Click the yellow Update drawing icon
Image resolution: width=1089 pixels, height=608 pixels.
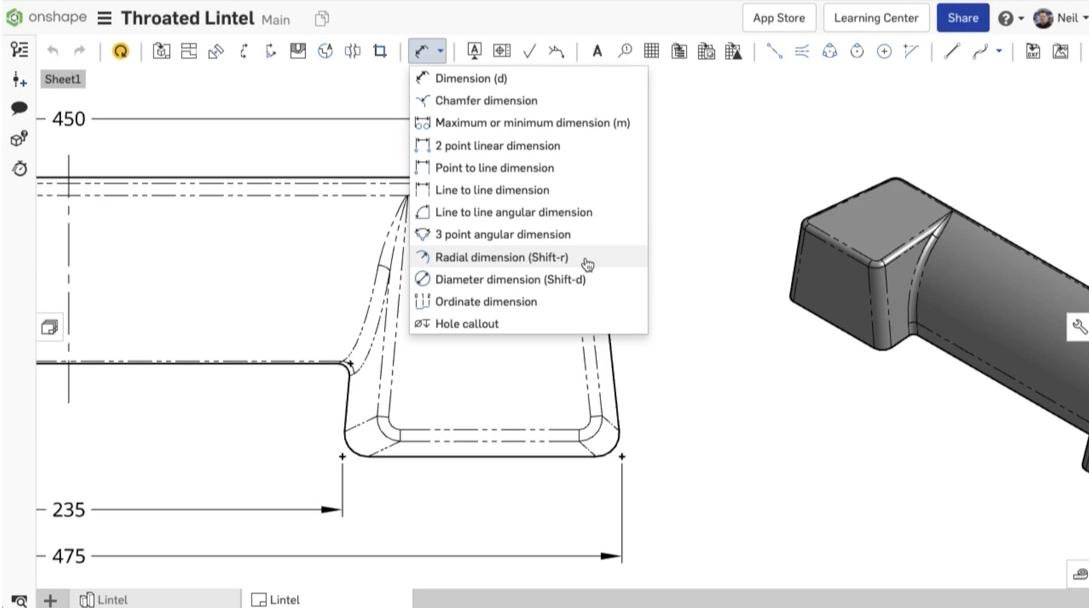121,51
